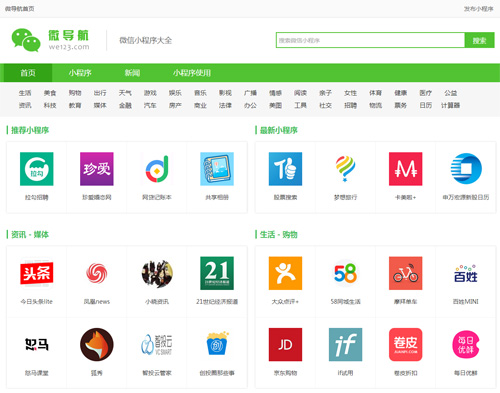Select the 汽车 category link
Image resolution: width=500 pixels, height=393 pixels.
click(150, 105)
